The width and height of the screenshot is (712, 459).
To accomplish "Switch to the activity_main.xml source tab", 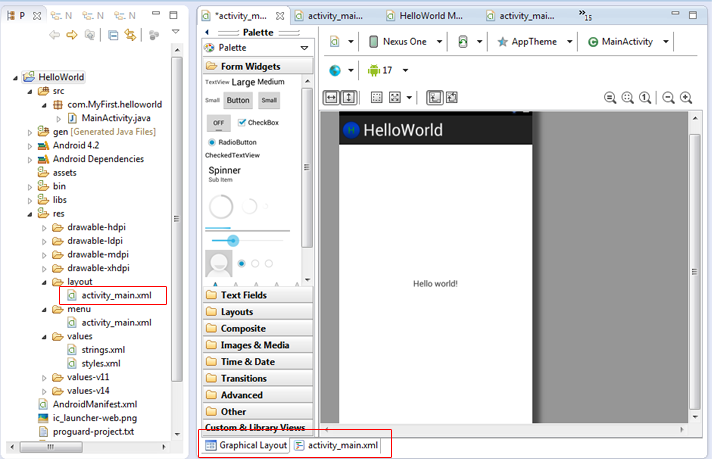I will (336, 445).
